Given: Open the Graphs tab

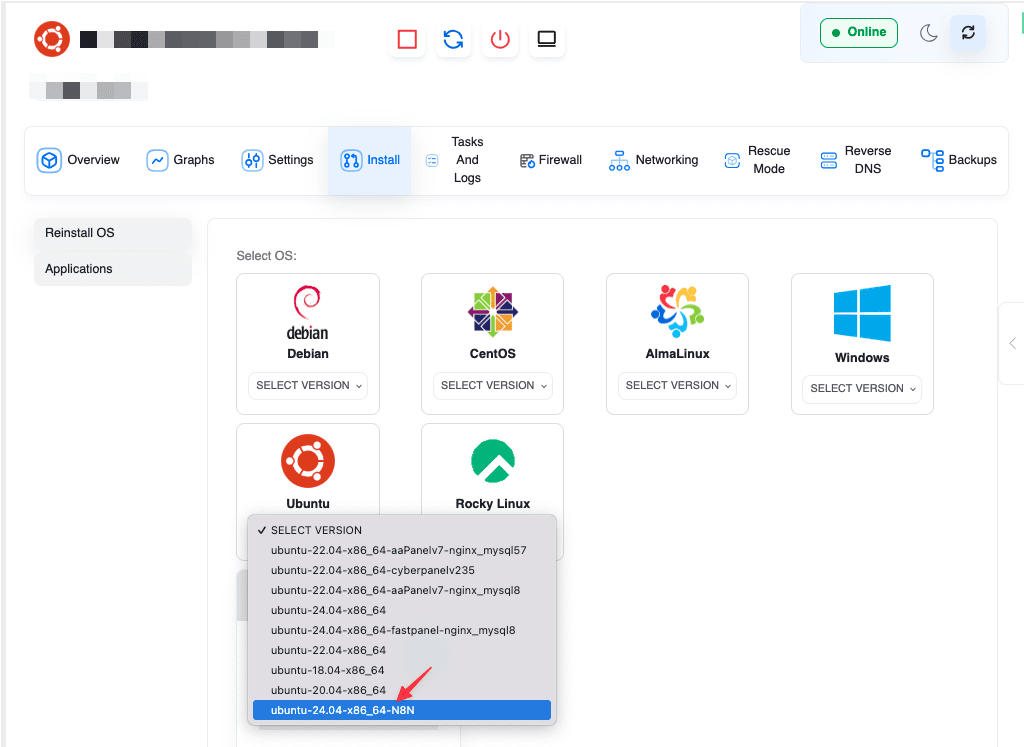Looking at the screenshot, I should tap(181, 160).
